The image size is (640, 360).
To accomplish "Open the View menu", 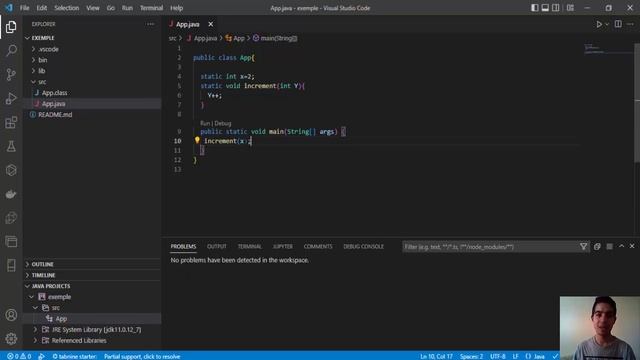I will pos(93,8).
